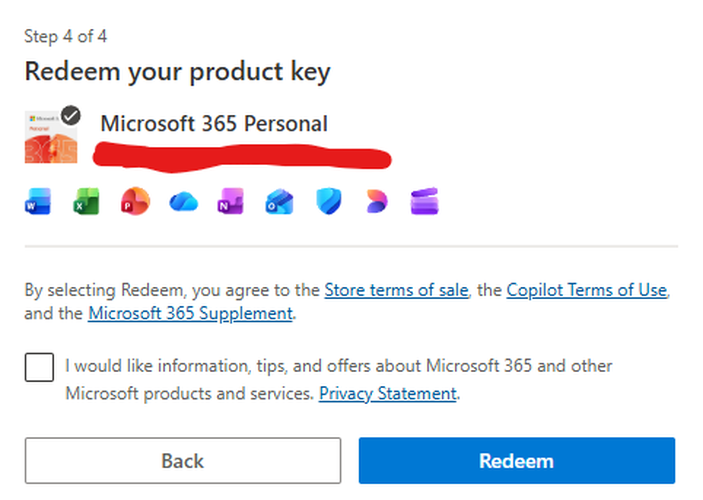
Task: Click the checkmark badge on product image
Action: [70, 115]
